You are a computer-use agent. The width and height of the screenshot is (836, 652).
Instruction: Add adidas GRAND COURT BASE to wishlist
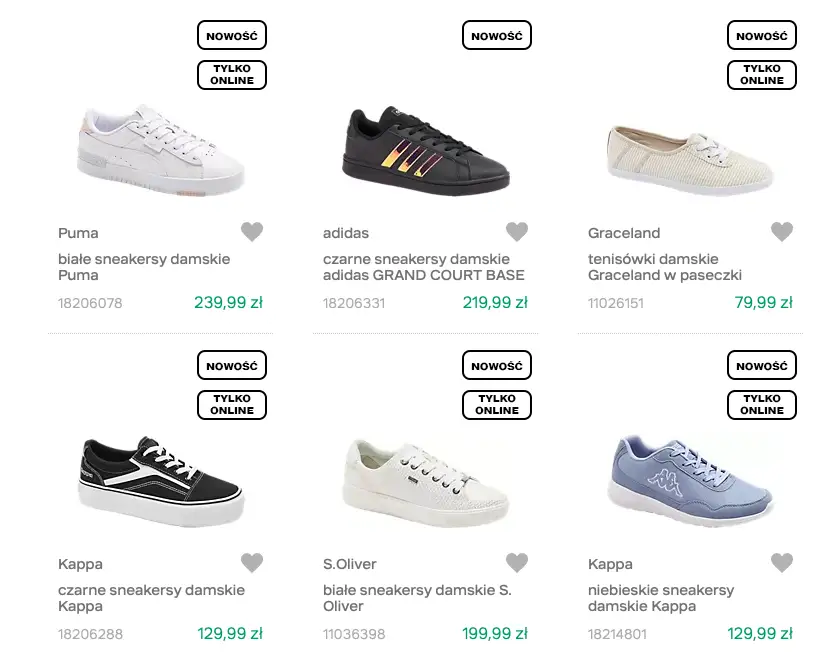pyautogui.click(x=516, y=232)
